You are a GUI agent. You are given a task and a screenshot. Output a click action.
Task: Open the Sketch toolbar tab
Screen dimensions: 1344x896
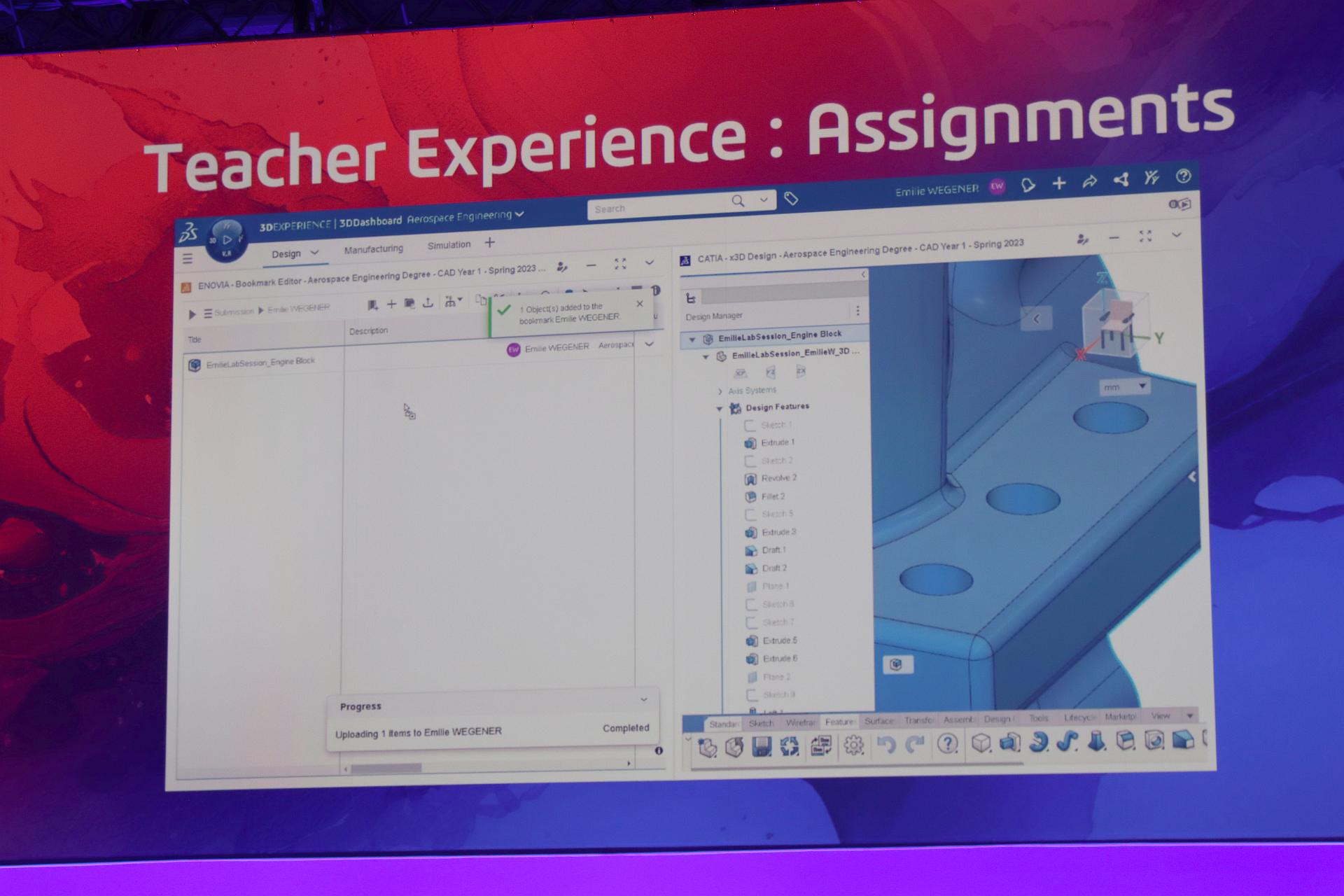761,724
